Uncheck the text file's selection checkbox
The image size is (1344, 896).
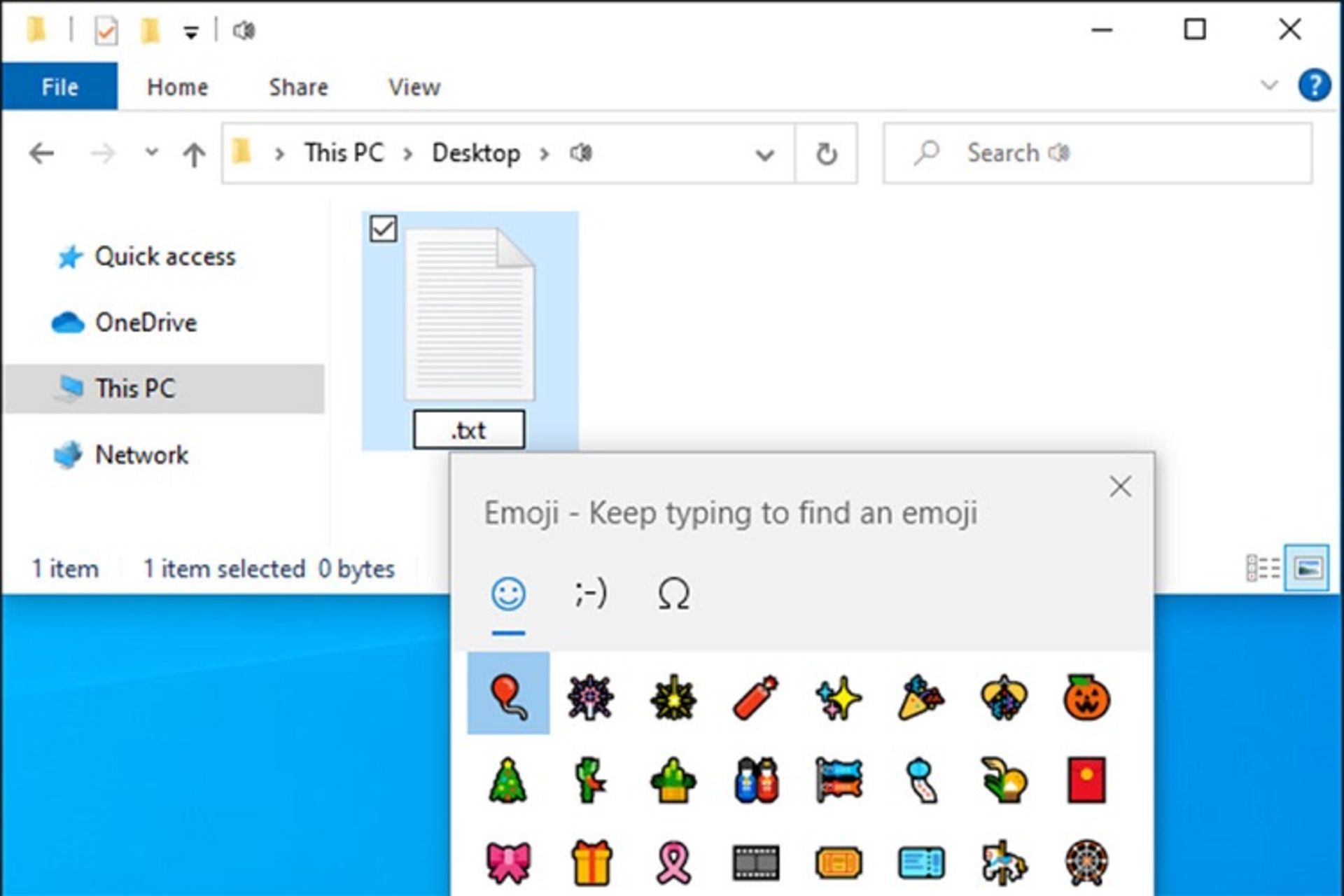coord(383,229)
